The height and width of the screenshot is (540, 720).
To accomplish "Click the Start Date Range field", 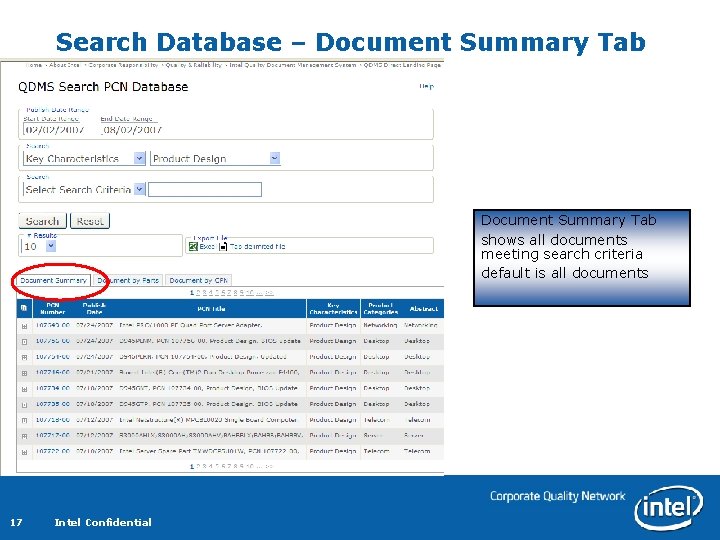I will (57, 129).
